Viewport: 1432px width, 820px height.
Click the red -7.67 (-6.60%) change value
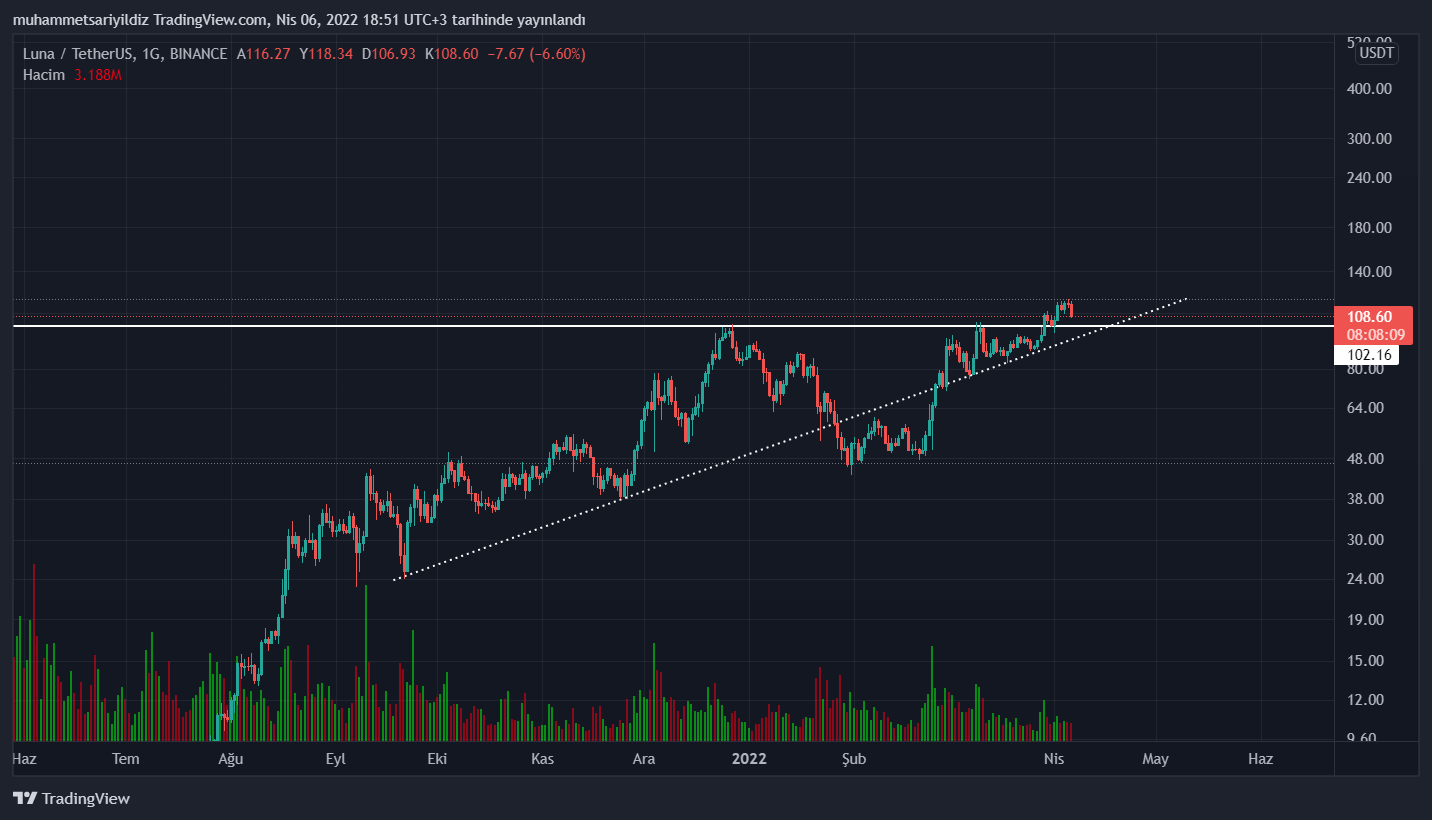pyautogui.click(x=535, y=54)
